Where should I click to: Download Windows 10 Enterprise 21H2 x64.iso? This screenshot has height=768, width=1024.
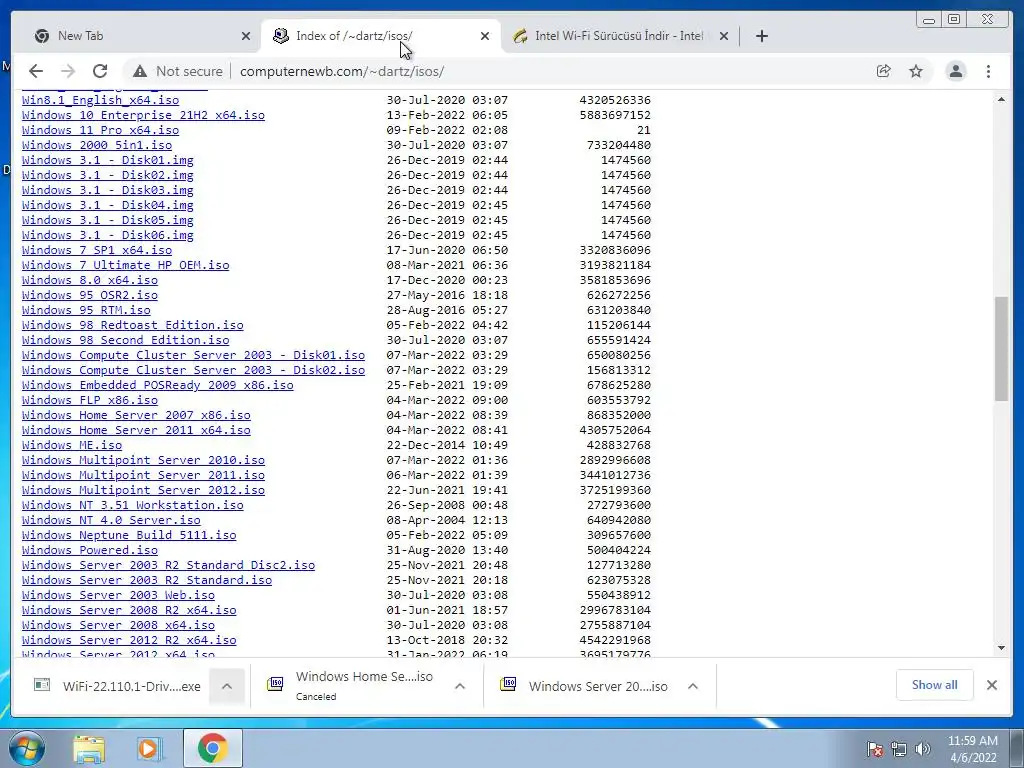click(x=143, y=115)
